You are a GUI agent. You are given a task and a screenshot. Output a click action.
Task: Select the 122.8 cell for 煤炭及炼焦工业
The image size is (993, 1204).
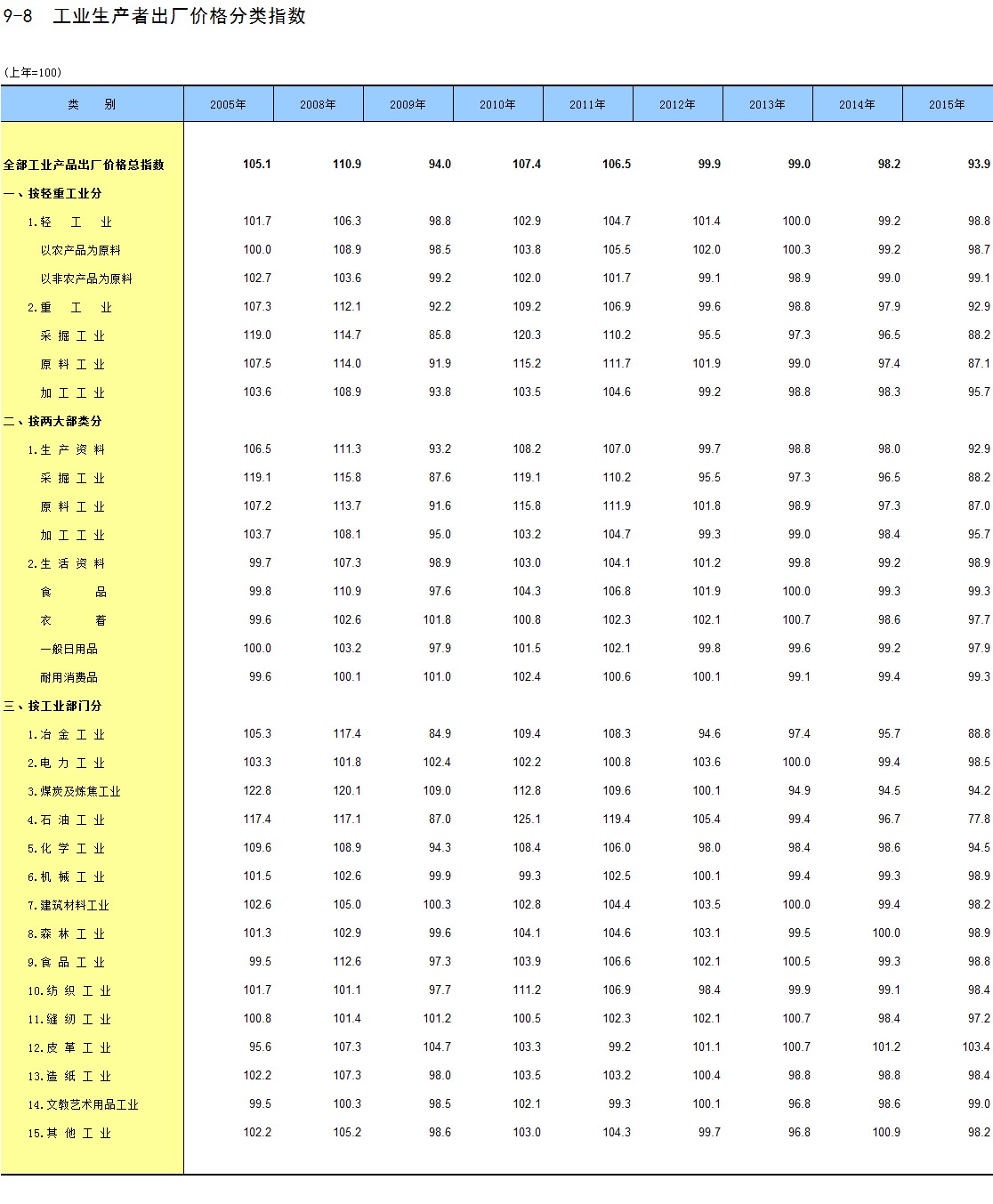click(257, 790)
